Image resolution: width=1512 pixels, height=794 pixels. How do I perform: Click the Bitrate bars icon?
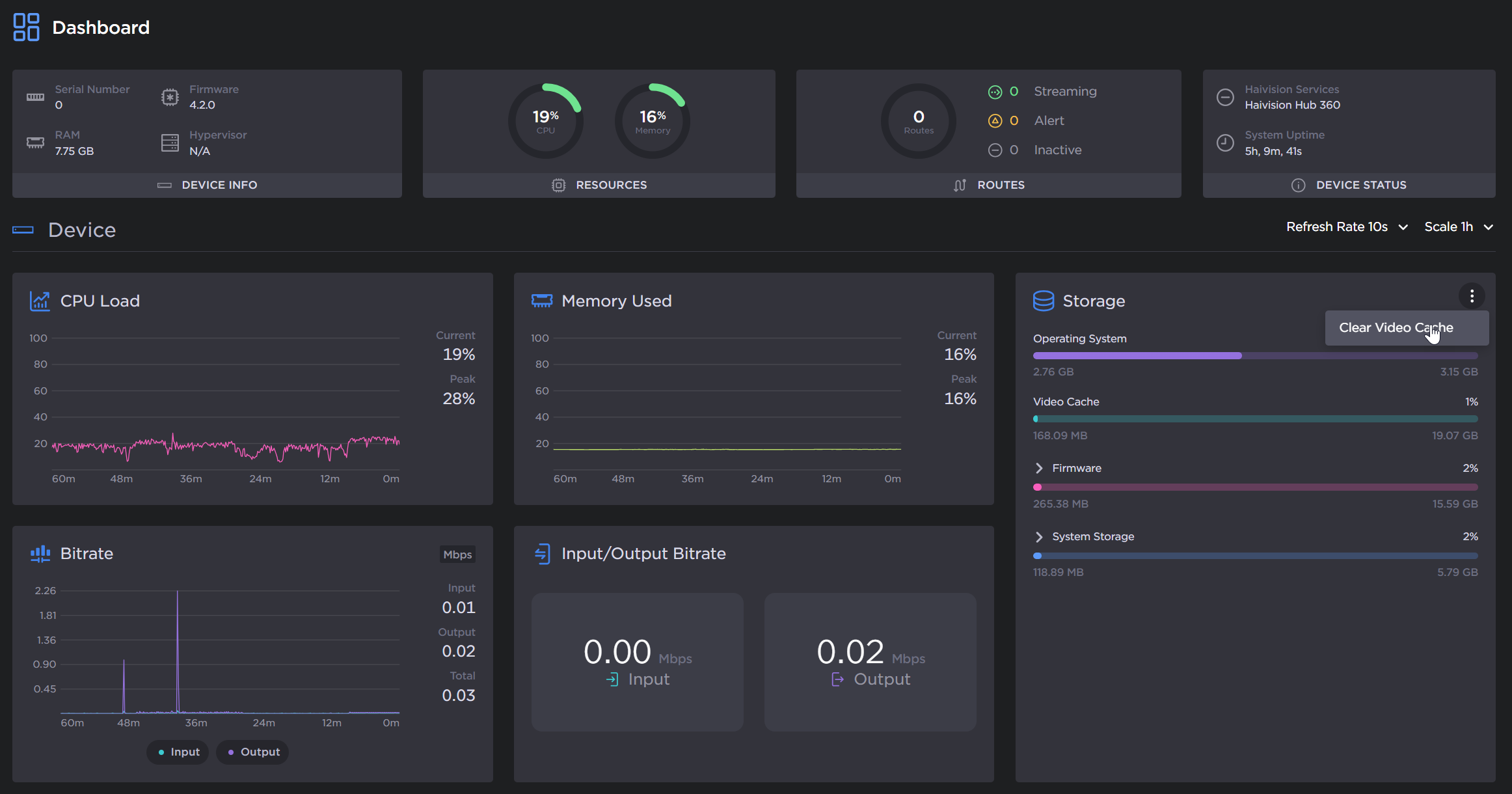[40, 554]
